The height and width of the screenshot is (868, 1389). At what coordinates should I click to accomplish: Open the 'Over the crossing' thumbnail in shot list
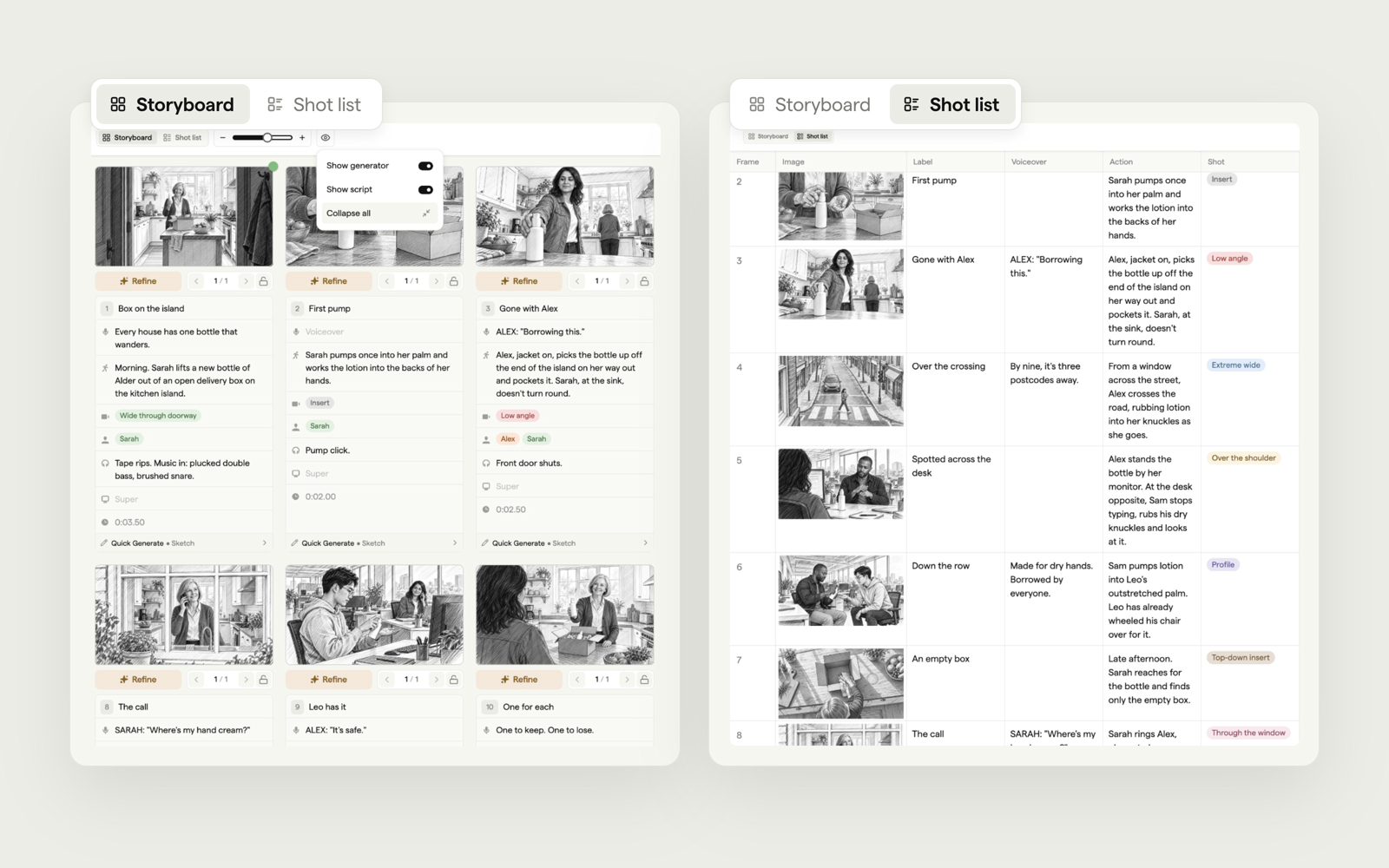click(840, 391)
